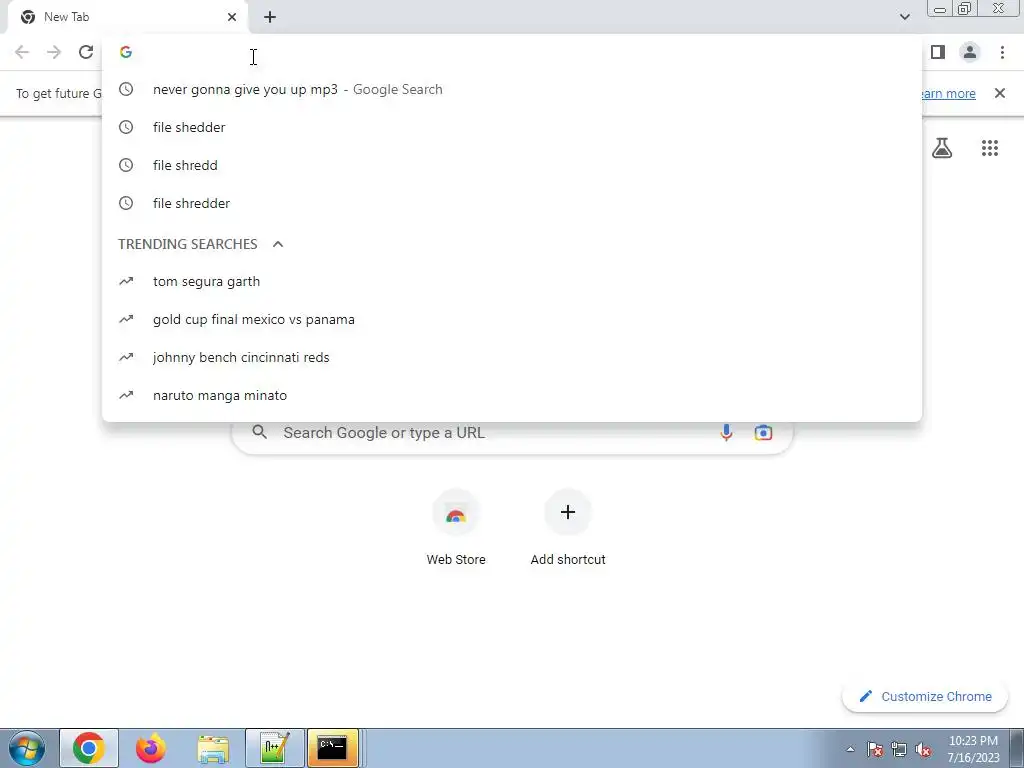Viewport: 1024px width, 768px height.
Task: Open the Action Center flag tray icon
Action: (x=875, y=750)
